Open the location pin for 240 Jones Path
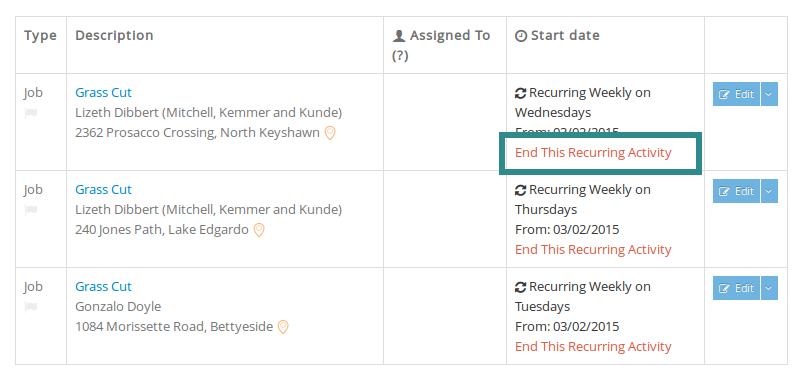Screen dimensions: 804x379 (259, 230)
